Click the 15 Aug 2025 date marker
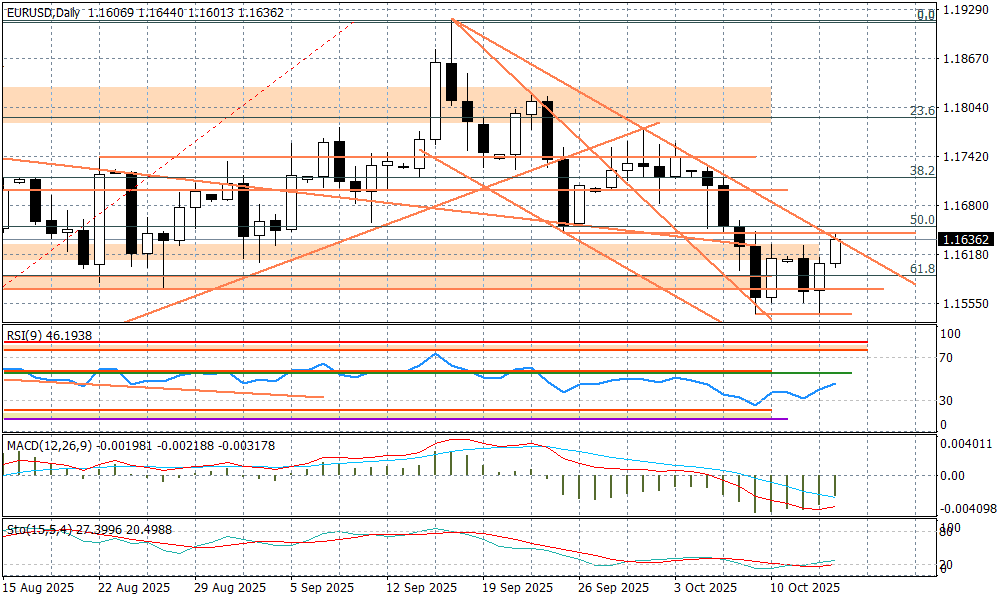 tap(40, 587)
